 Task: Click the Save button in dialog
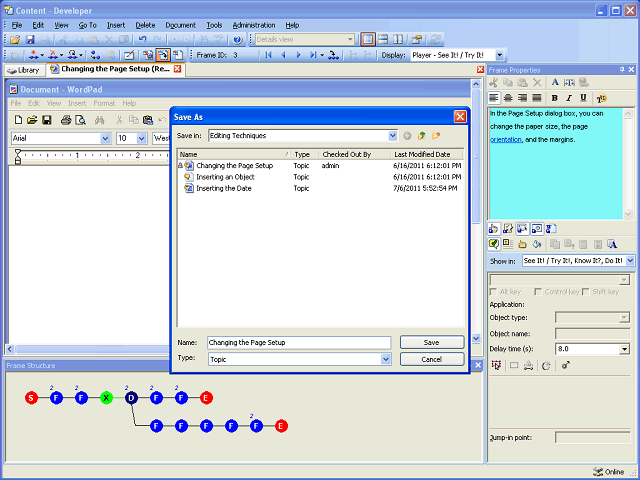432,342
